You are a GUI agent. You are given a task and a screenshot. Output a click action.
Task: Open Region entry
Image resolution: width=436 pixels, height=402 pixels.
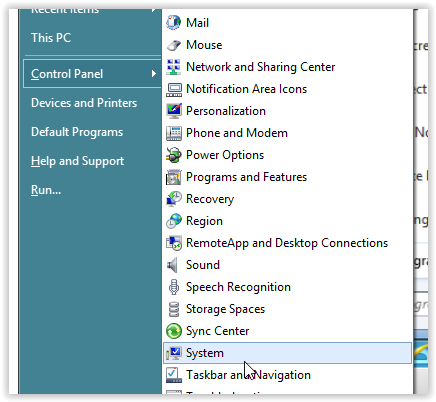point(288,221)
